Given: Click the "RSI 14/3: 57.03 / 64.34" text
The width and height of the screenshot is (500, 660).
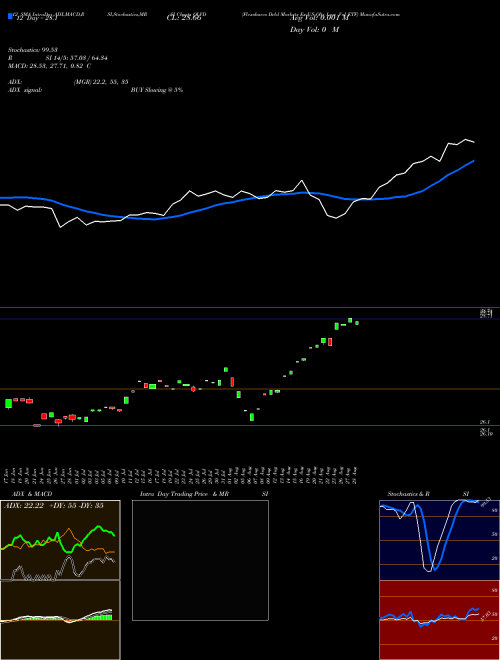Looking at the screenshot, I should click(x=57, y=58).
